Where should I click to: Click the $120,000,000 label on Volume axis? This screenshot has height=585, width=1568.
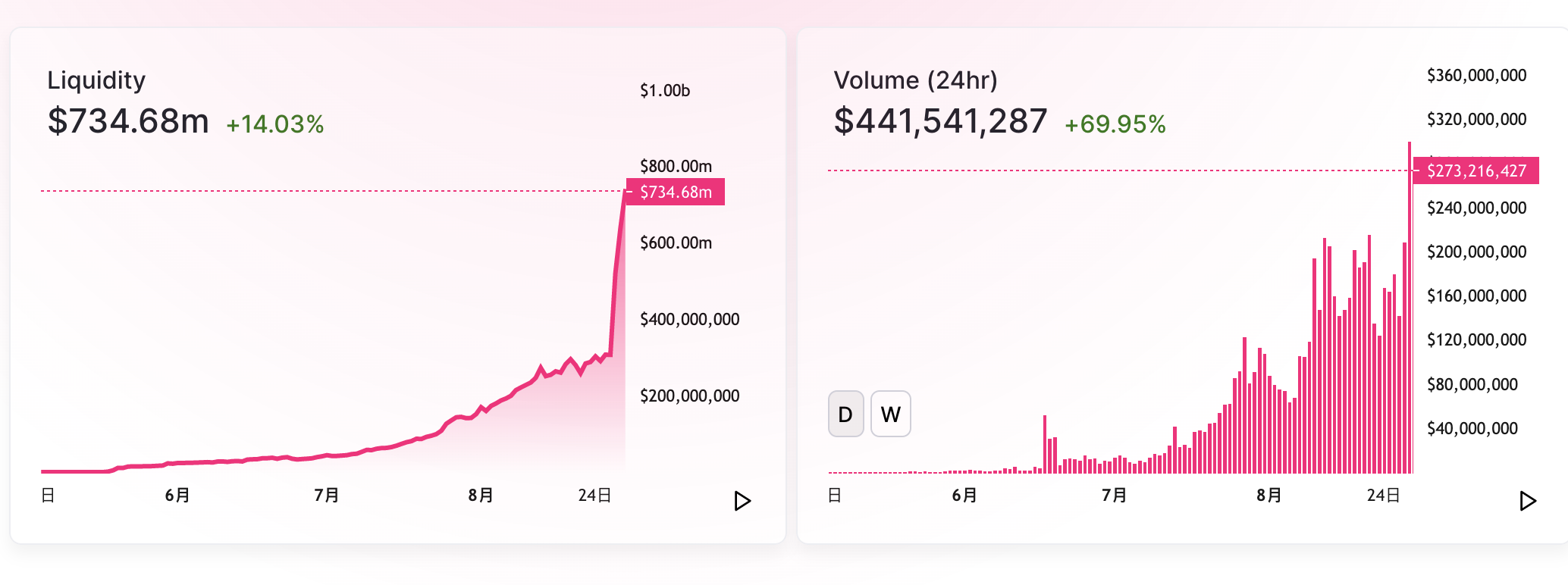1476,340
